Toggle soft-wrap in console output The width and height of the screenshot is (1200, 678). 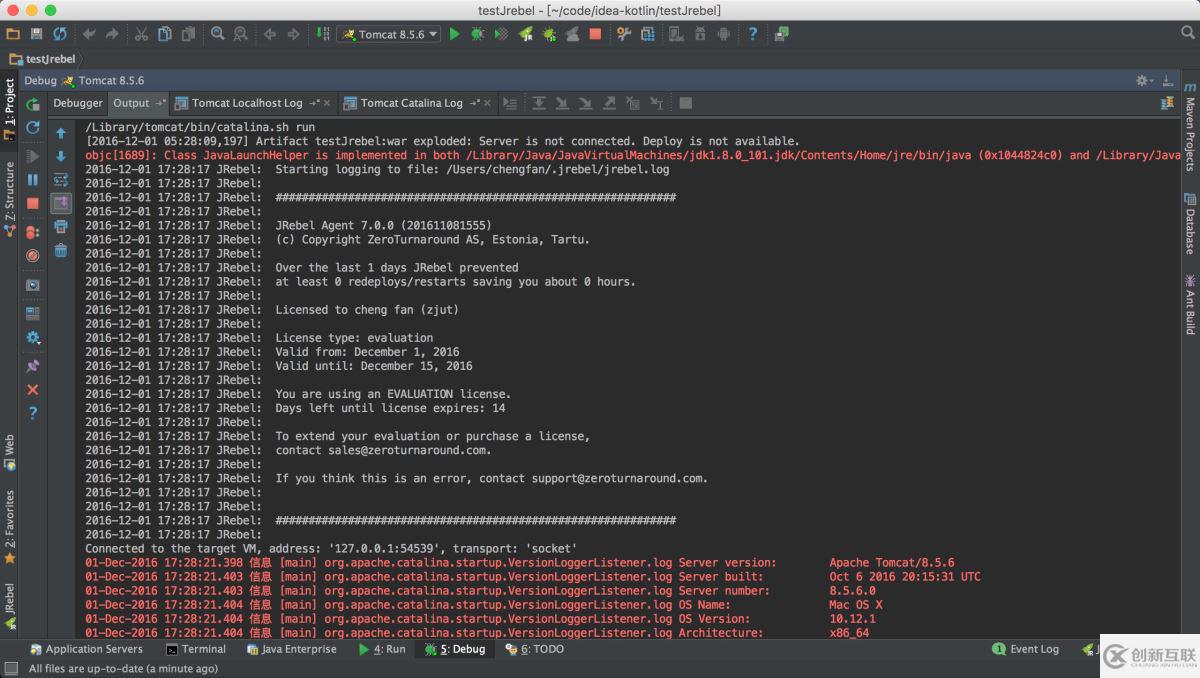click(61, 180)
